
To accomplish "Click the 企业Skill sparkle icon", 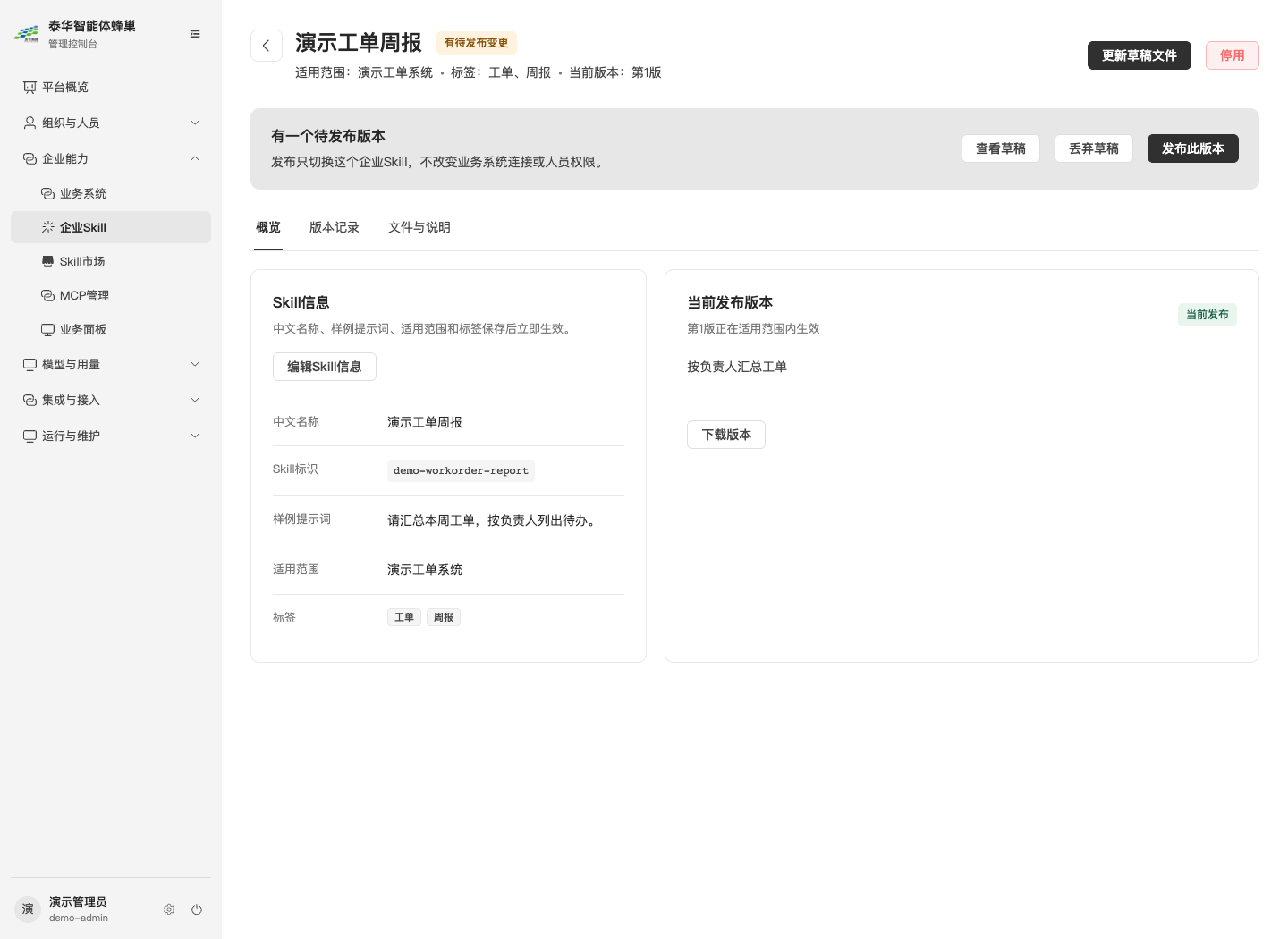I will click(47, 227).
